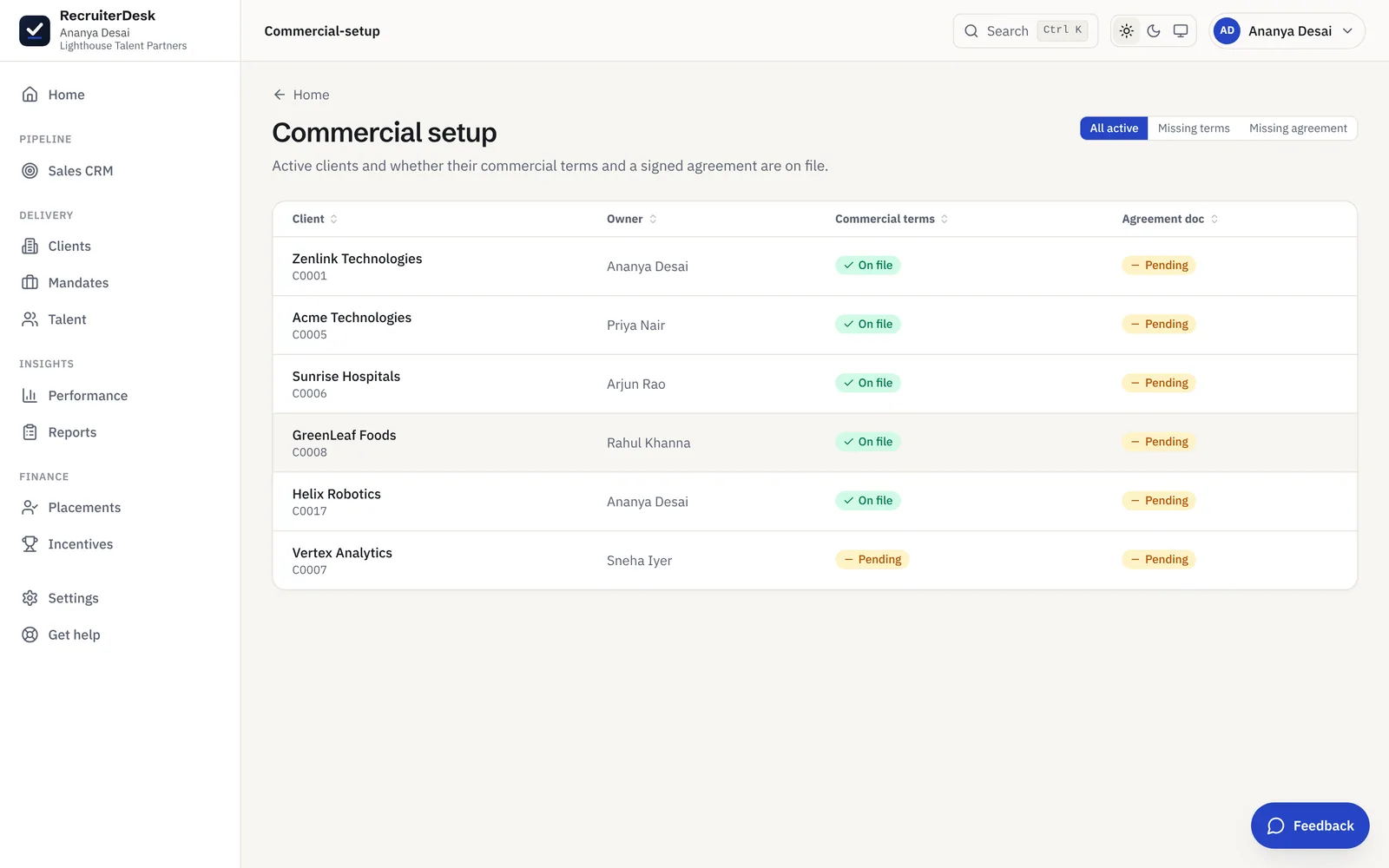The image size is (1389, 868).
Task: Switch to light theme sun toggle
Action: [x=1127, y=30]
